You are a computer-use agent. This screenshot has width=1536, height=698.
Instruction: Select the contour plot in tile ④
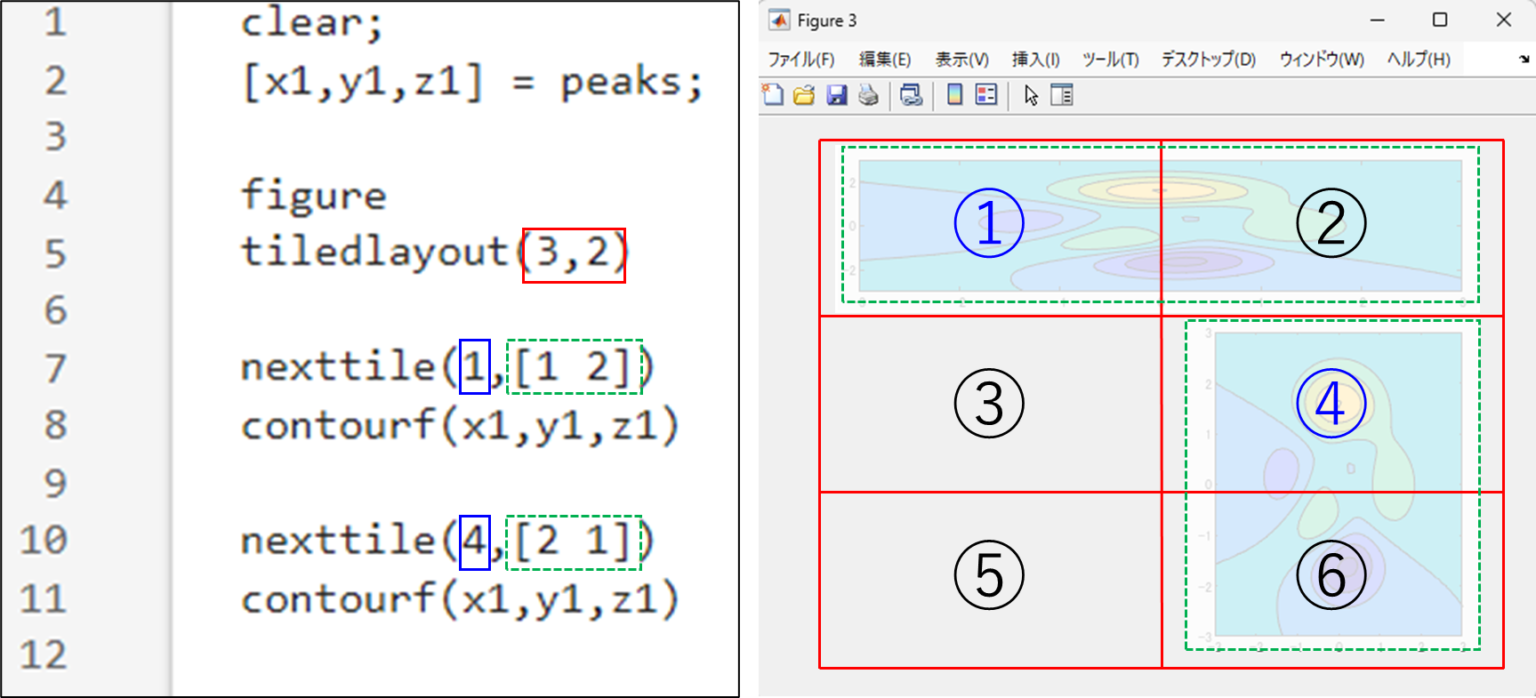[1330, 400]
